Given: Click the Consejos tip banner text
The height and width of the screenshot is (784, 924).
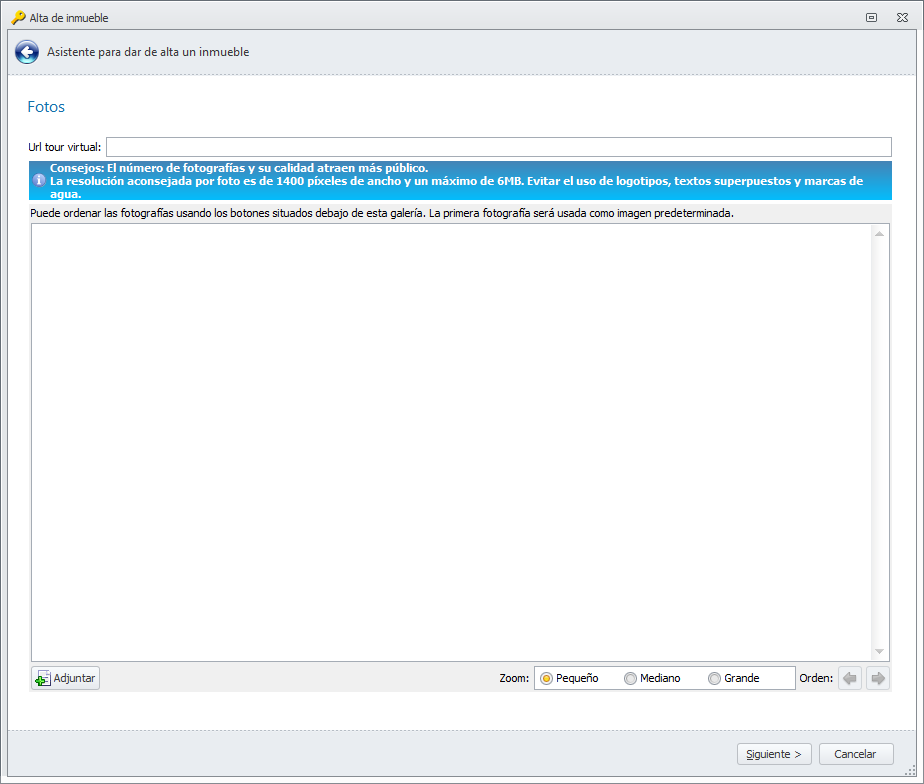Looking at the screenshot, I should click(457, 181).
